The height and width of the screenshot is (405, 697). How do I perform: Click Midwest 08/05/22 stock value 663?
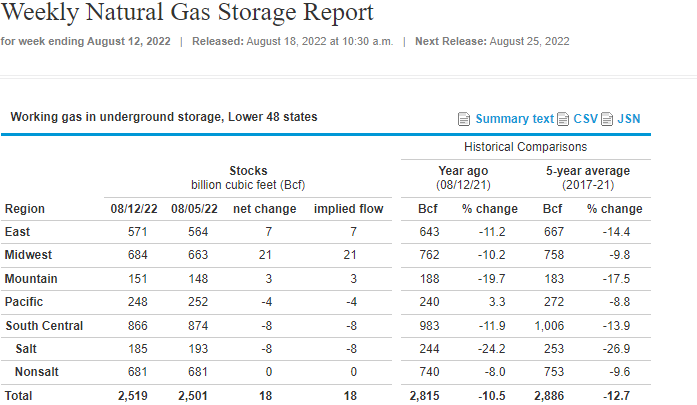click(x=198, y=255)
